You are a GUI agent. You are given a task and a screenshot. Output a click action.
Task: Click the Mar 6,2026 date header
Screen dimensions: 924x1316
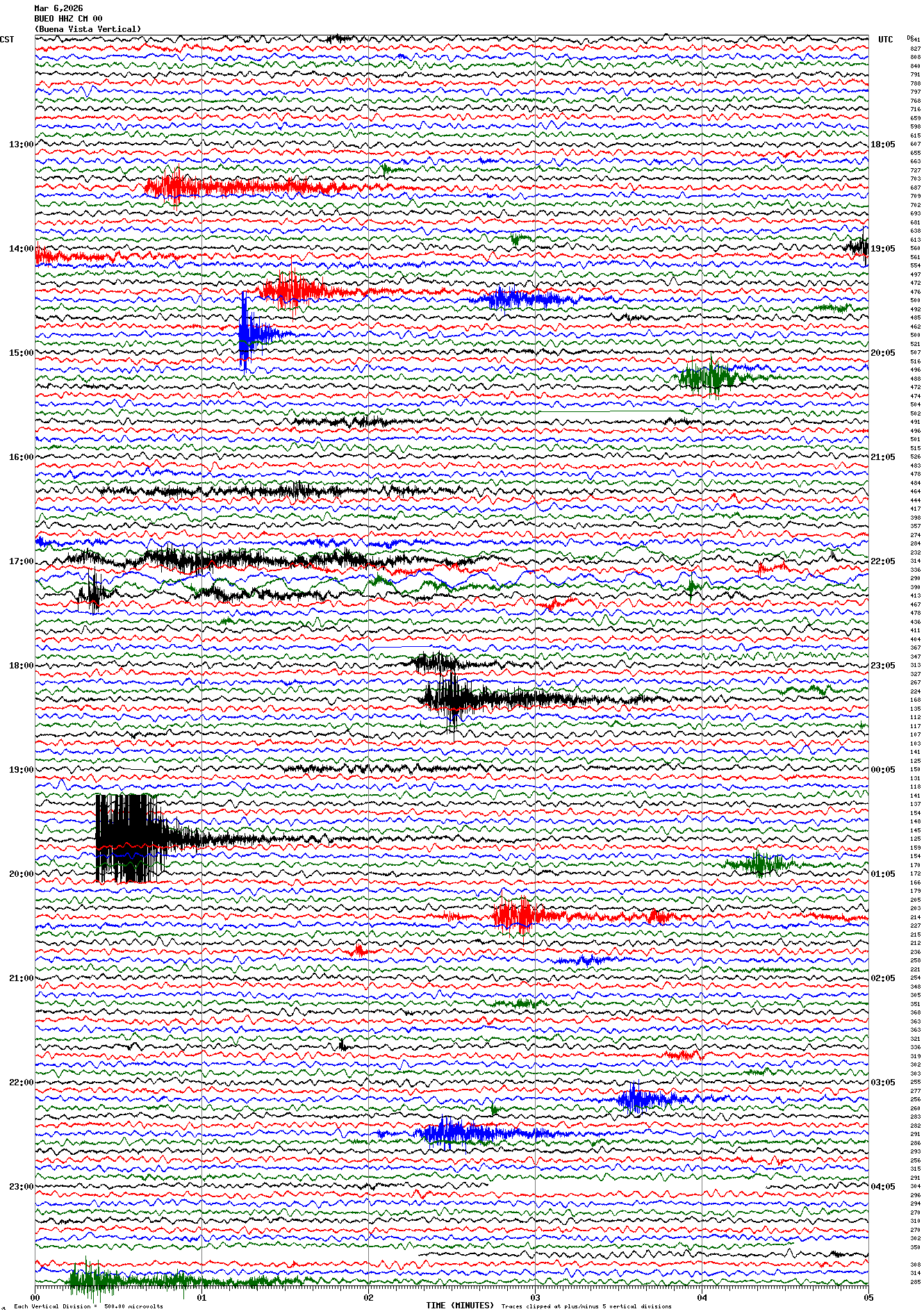58,8
